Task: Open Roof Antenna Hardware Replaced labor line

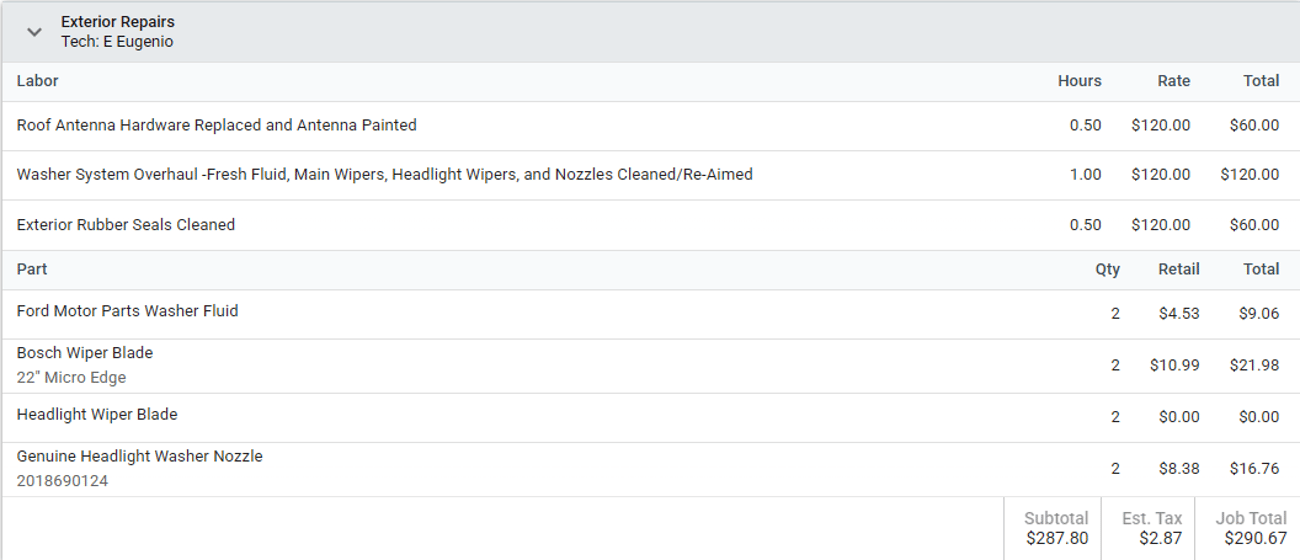Action: [x=650, y=126]
